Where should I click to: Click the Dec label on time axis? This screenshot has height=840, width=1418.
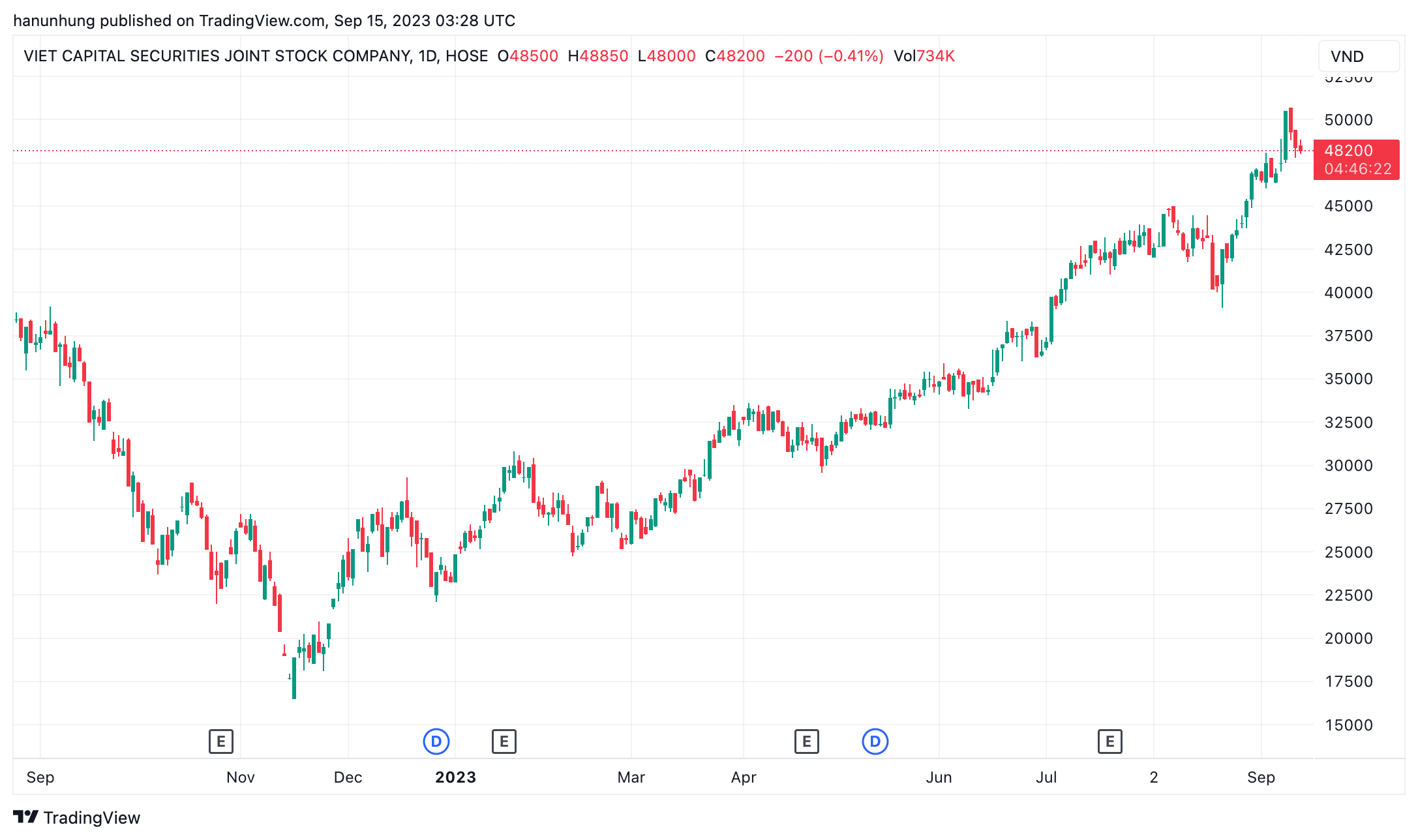click(348, 777)
